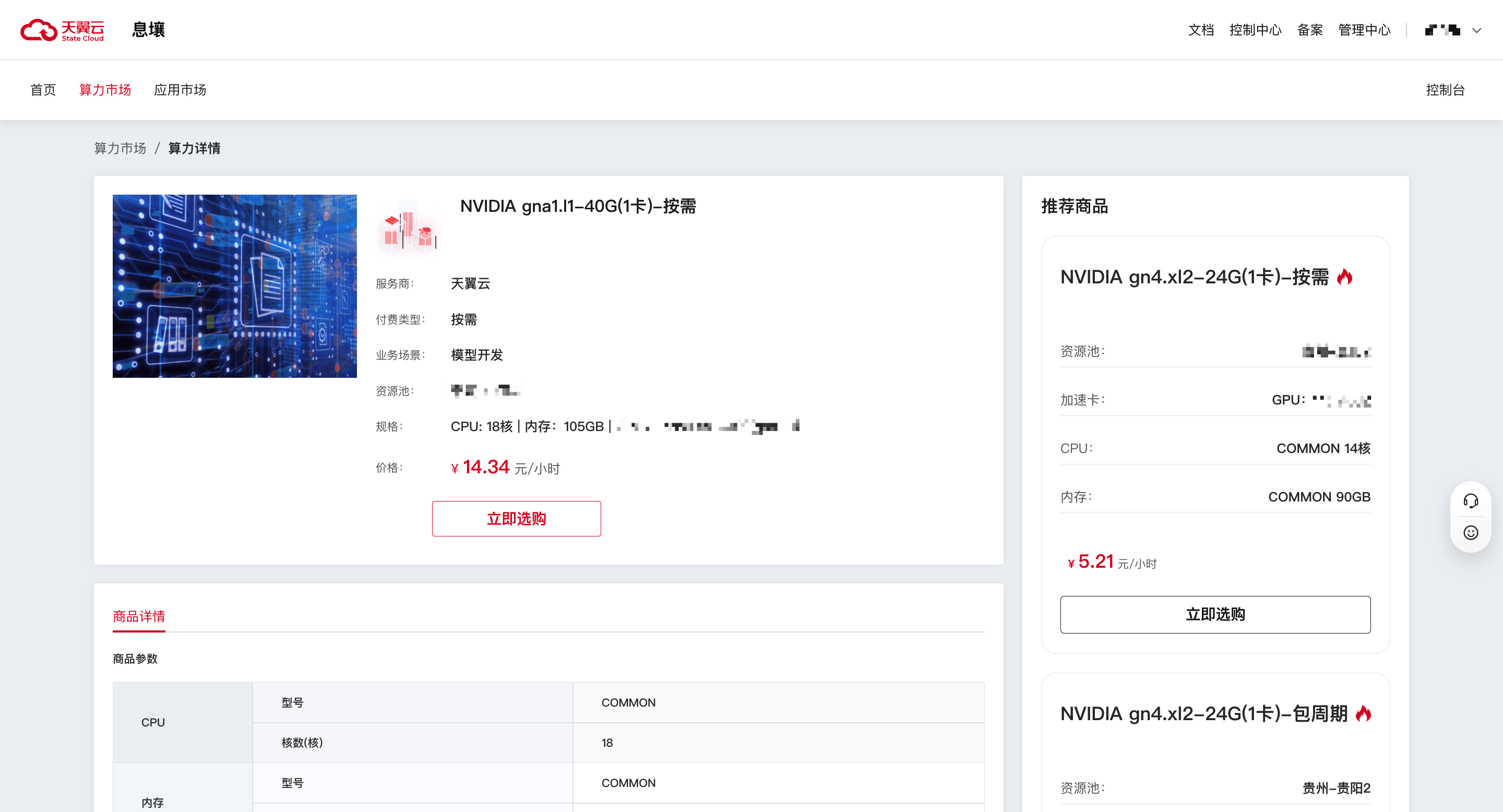1503x812 pixels.
Task: Switch to 应用市场 tab
Action: click(180, 90)
